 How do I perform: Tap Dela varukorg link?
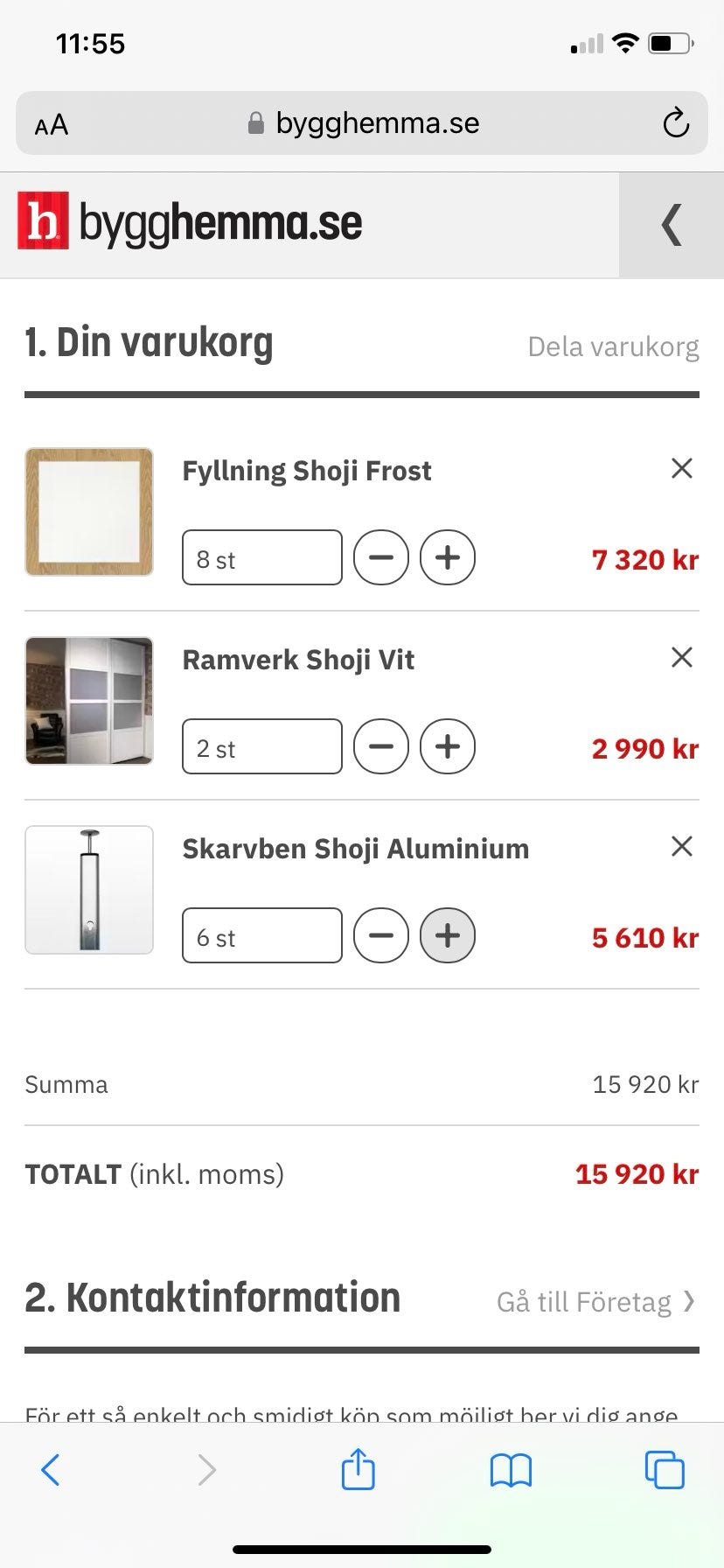coord(613,346)
